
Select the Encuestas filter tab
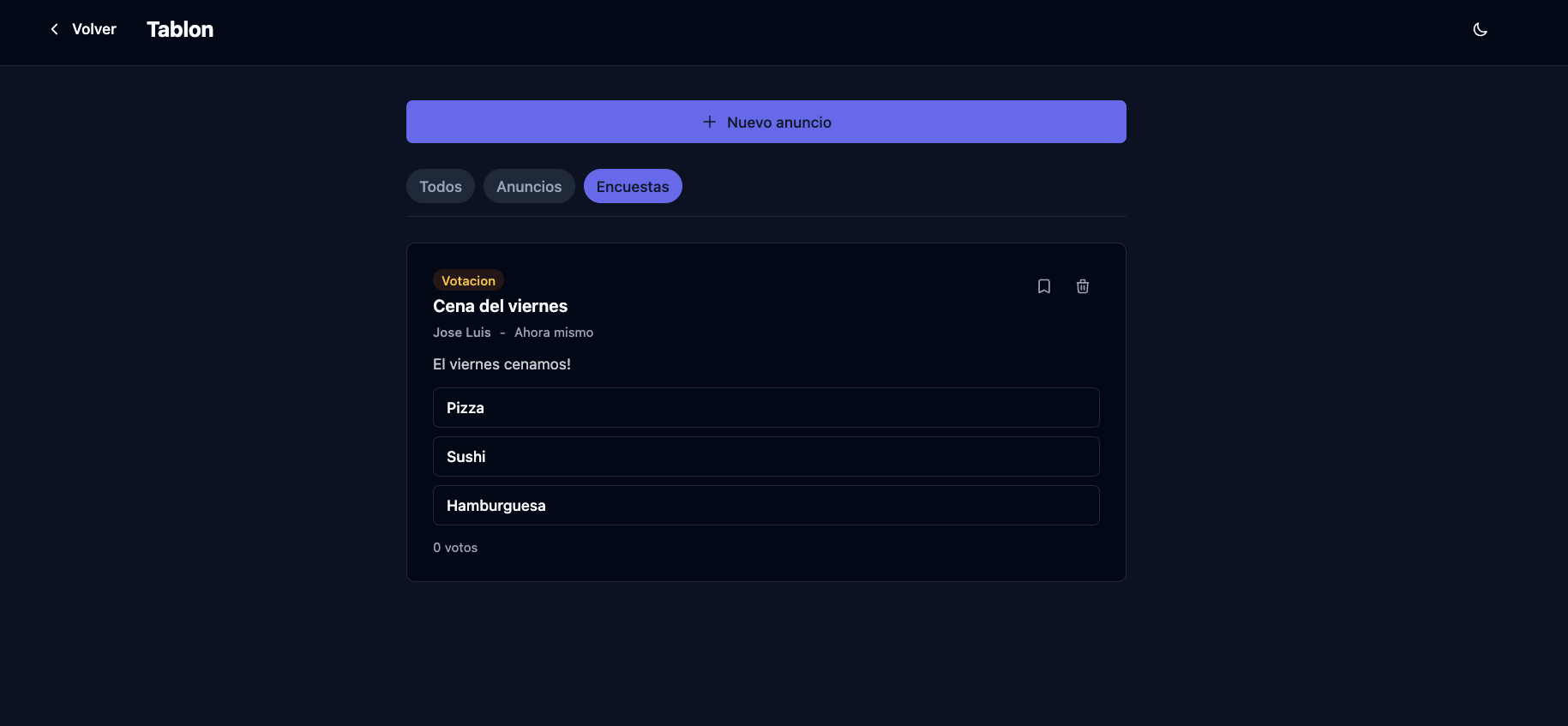point(633,186)
